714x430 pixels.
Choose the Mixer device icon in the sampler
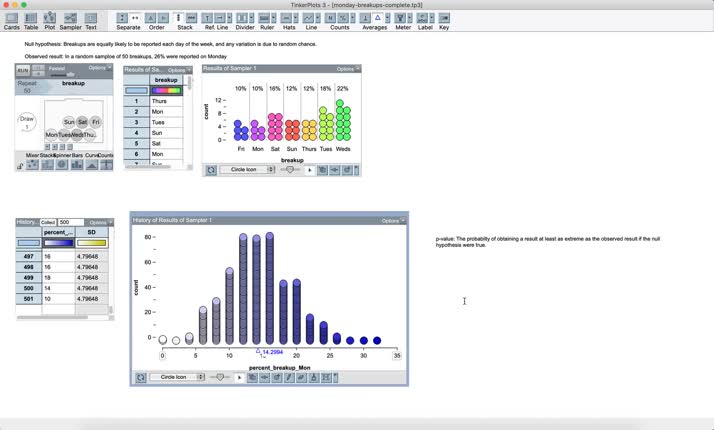click(x=33, y=164)
